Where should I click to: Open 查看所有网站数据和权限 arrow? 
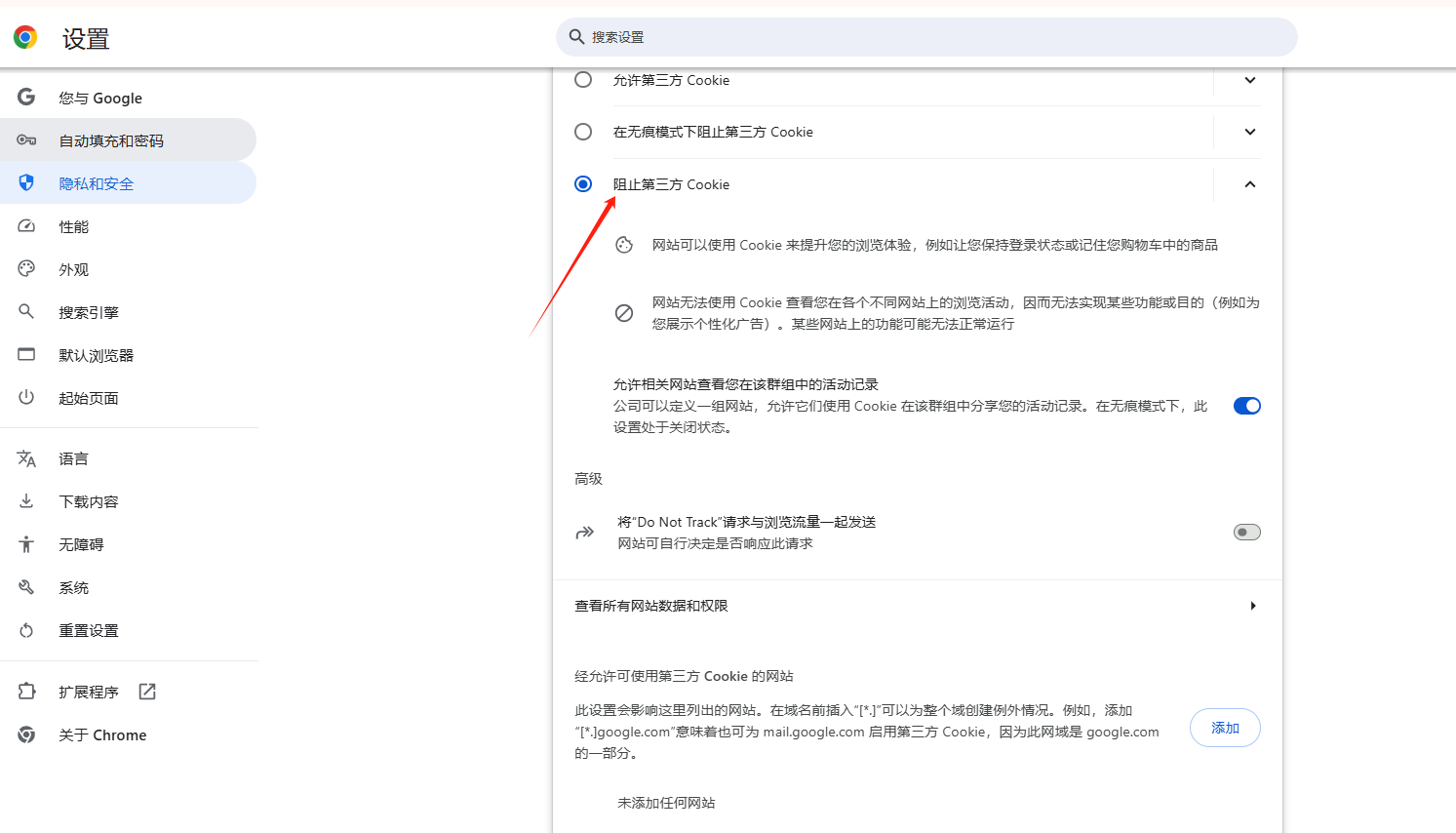pyautogui.click(x=1253, y=606)
